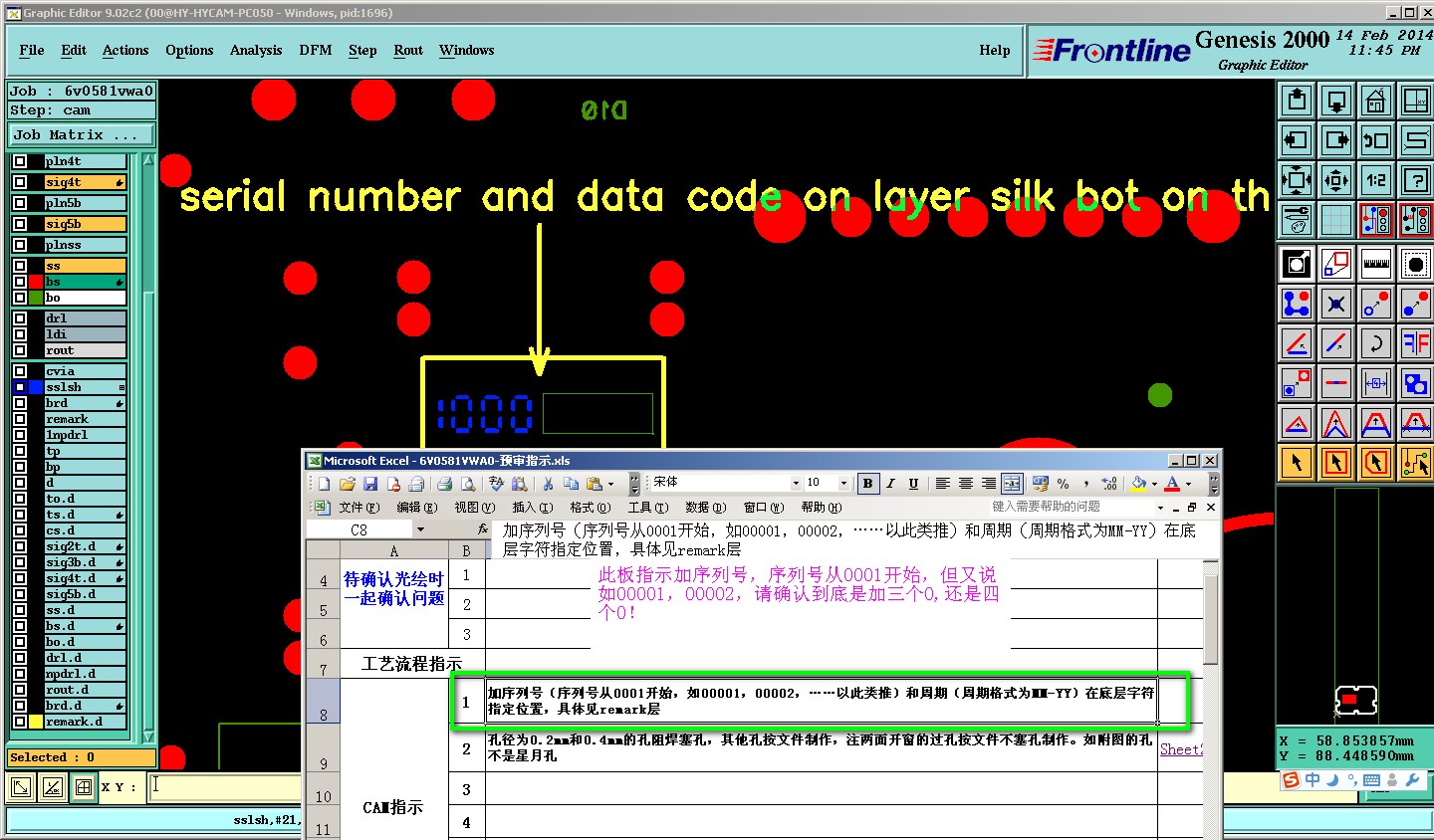Click the green color swatch of bo layer
This screenshot has height=840, width=1434.
point(37,298)
